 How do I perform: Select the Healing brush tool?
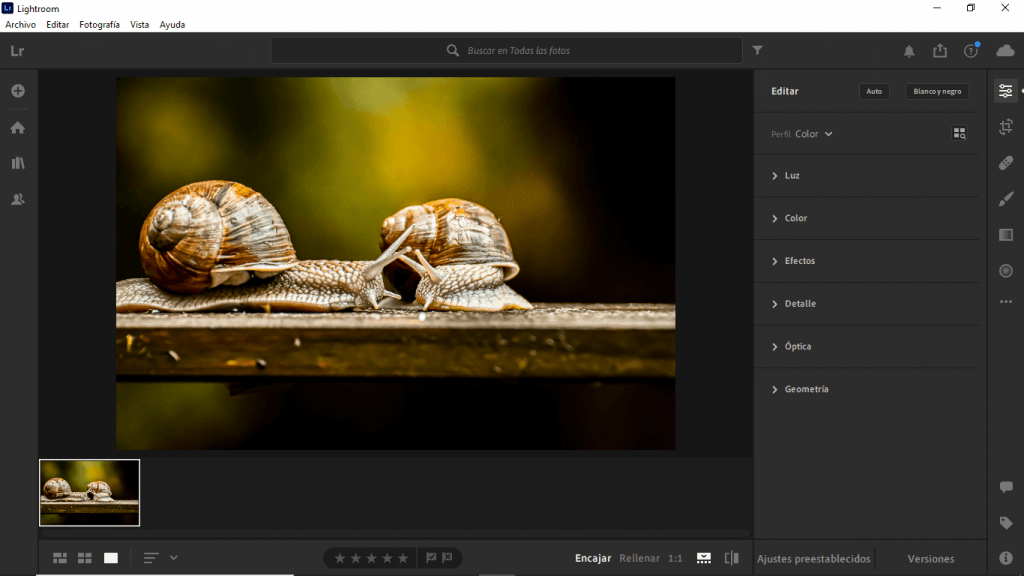pyautogui.click(x=1005, y=163)
